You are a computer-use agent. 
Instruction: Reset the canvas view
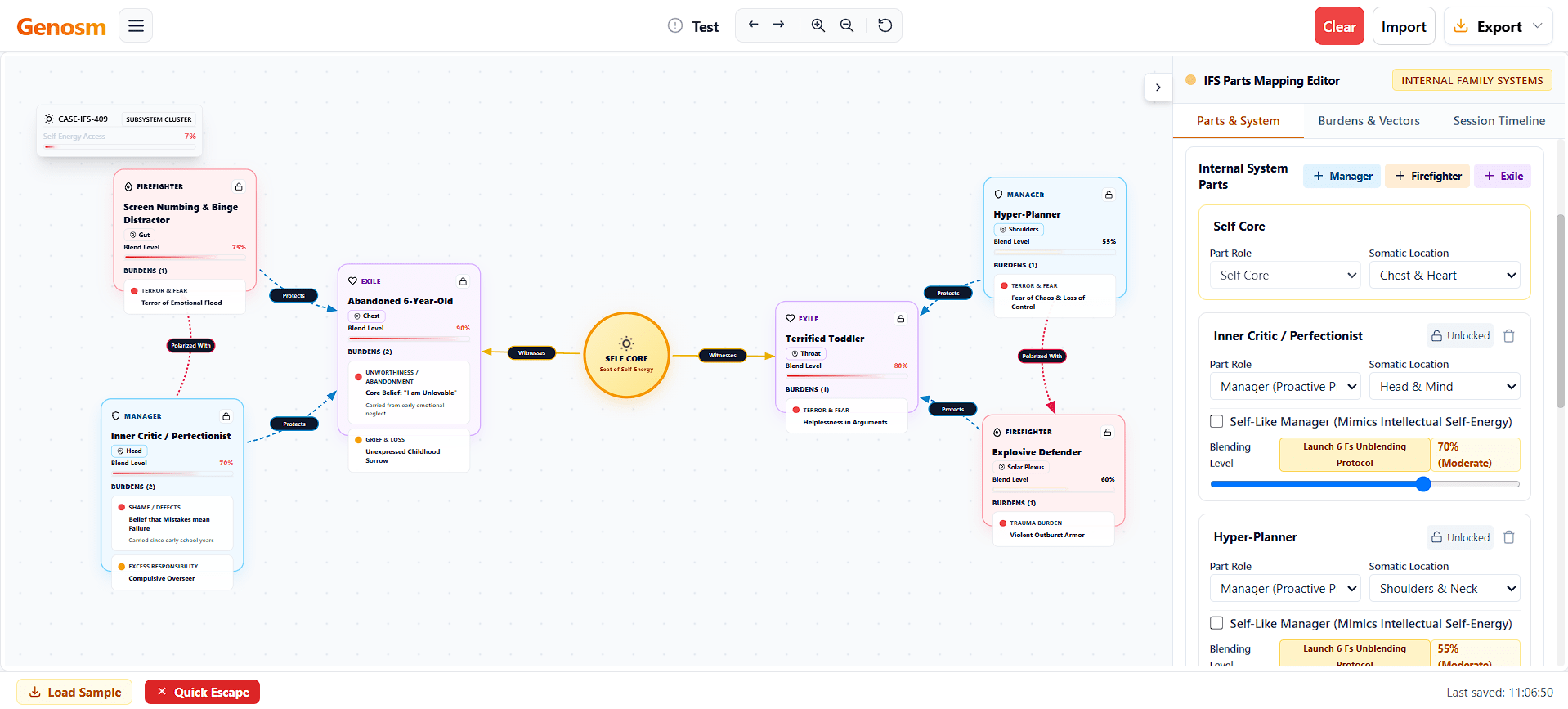(885, 25)
